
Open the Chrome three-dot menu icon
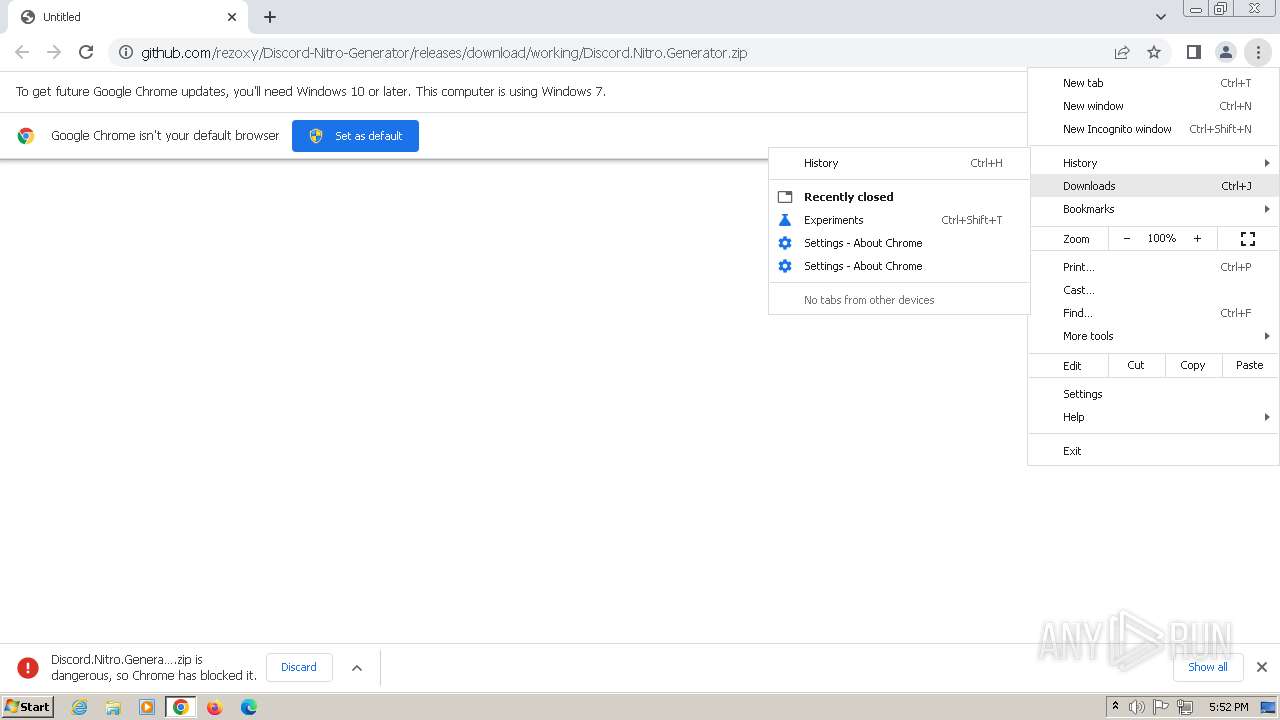[1258, 52]
